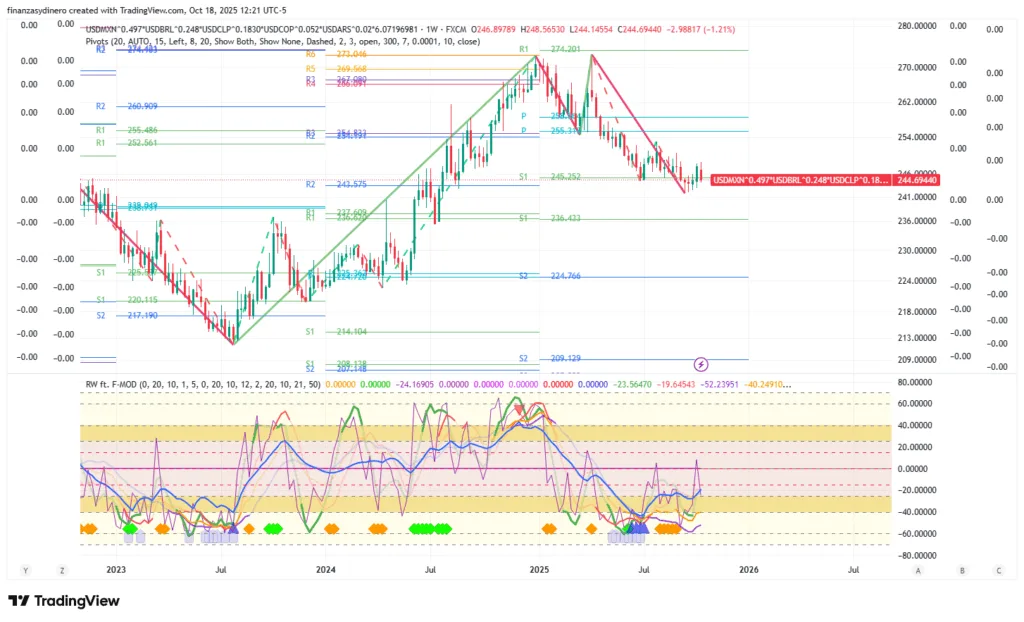Open the purple lightning event icon

click(x=701, y=364)
